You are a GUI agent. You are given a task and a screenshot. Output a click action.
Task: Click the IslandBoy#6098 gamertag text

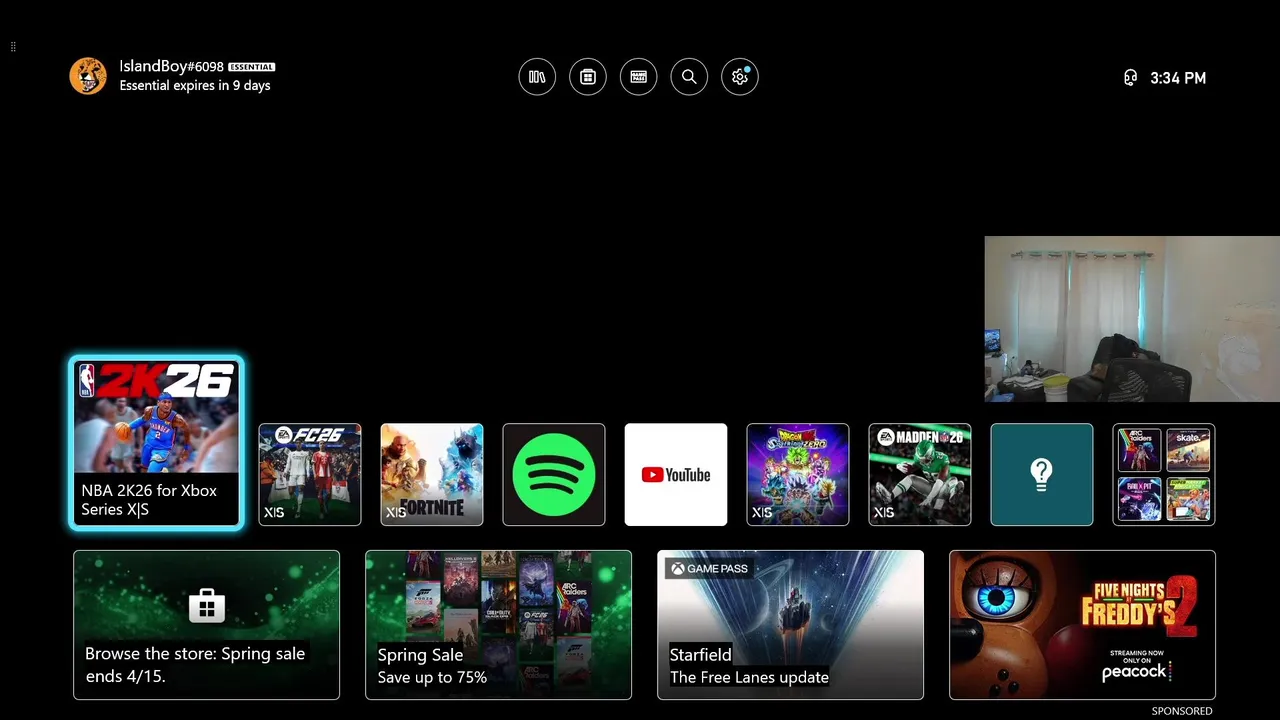click(171, 66)
